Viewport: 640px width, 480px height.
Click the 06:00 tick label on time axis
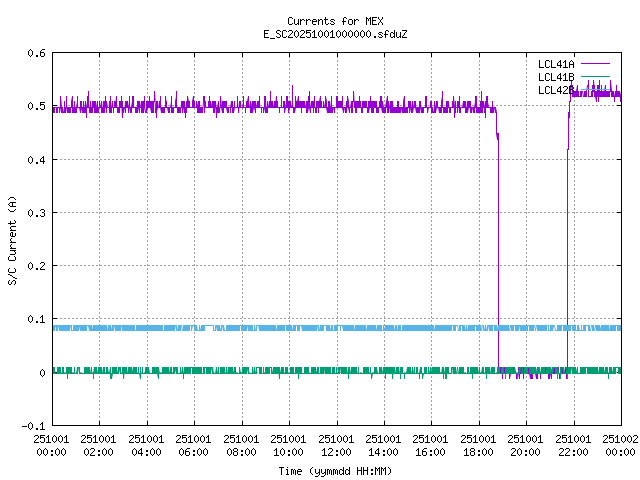[193, 446]
